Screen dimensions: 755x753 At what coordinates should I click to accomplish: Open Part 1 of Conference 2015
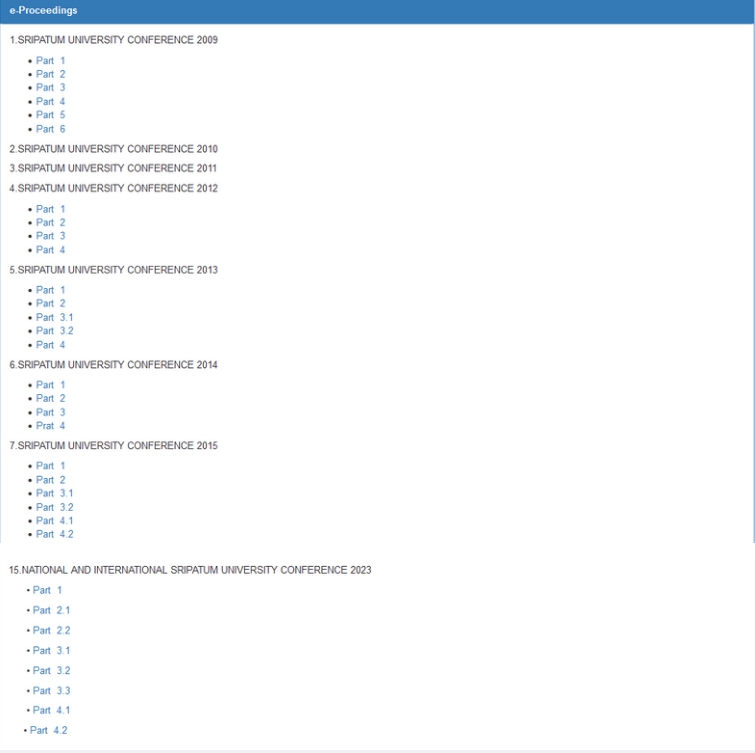pyautogui.click(x=51, y=466)
